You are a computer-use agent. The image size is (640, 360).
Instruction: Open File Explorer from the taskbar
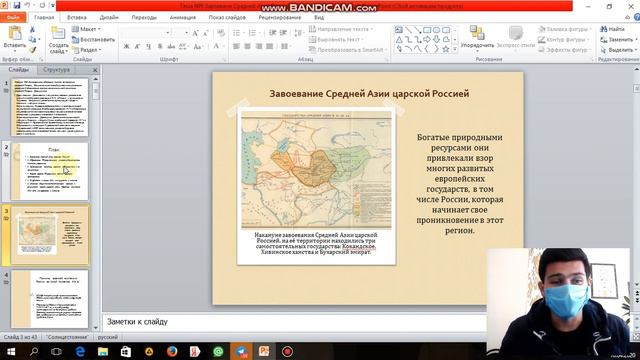click(103, 351)
